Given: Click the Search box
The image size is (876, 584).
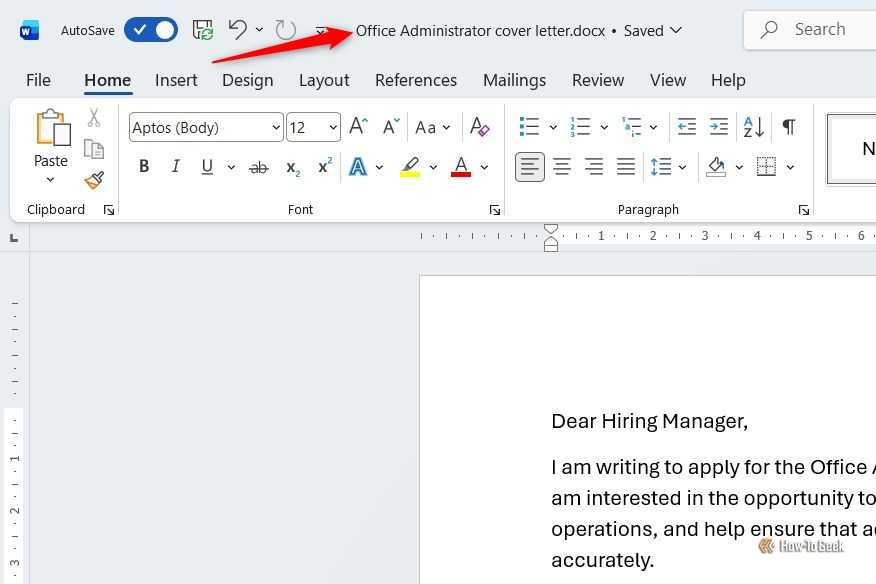Looking at the screenshot, I should click(x=810, y=30).
